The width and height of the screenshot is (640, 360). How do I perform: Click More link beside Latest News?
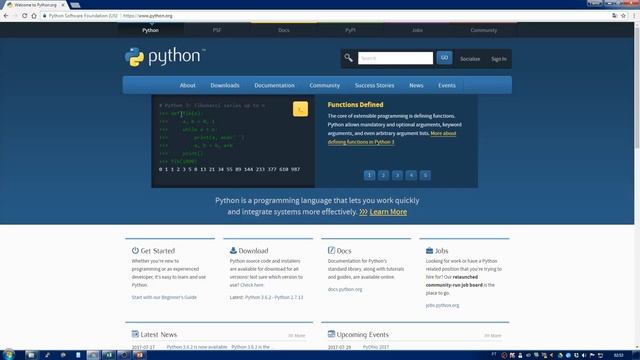[297, 336]
